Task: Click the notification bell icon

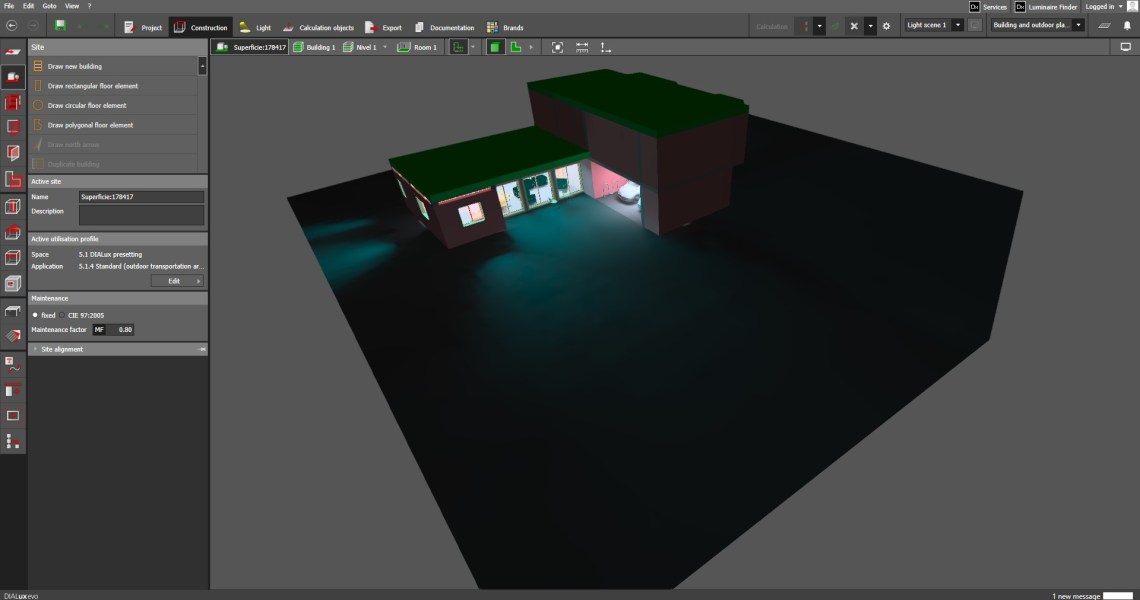Action: [x=1127, y=26]
